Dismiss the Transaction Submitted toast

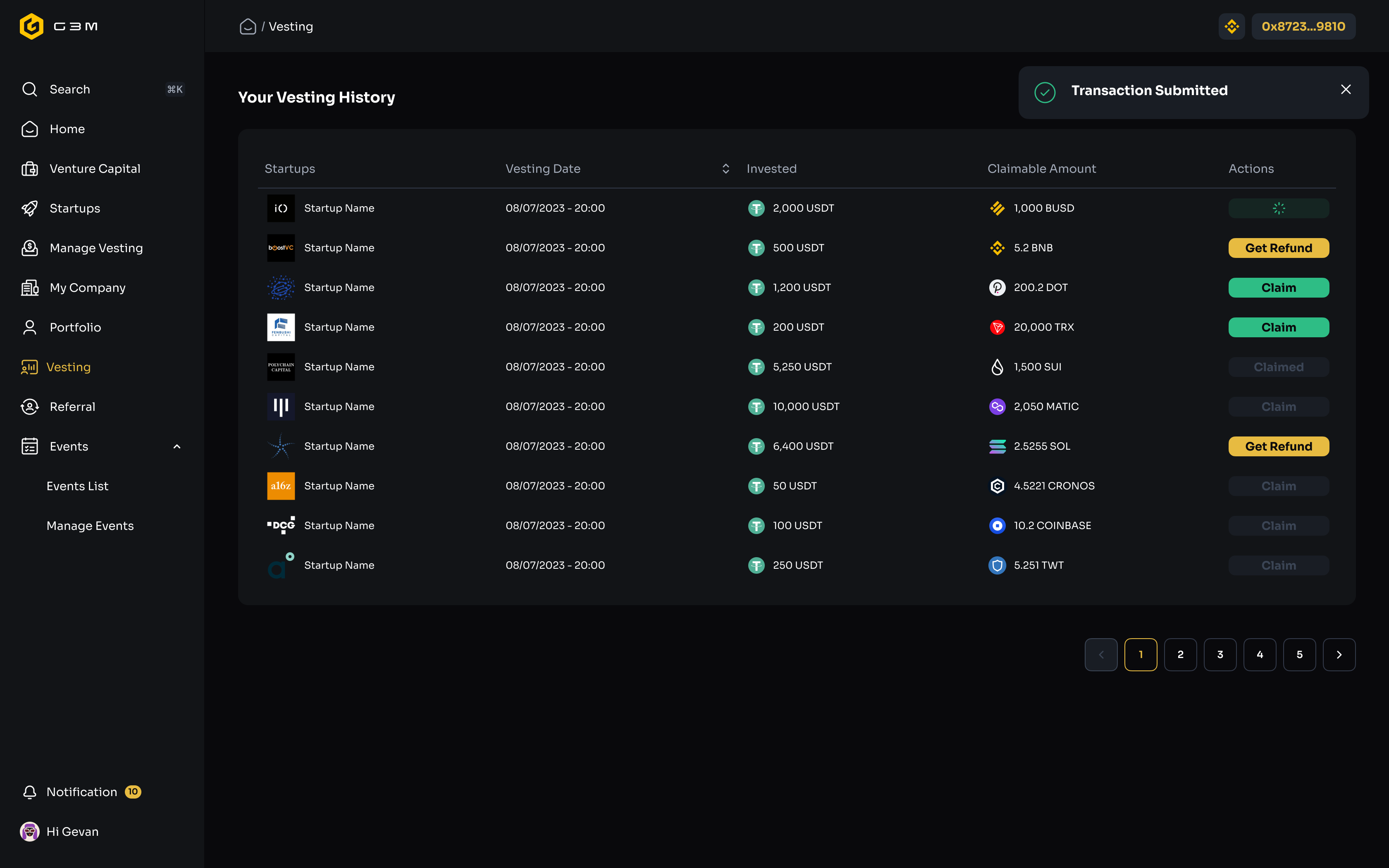click(x=1345, y=90)
